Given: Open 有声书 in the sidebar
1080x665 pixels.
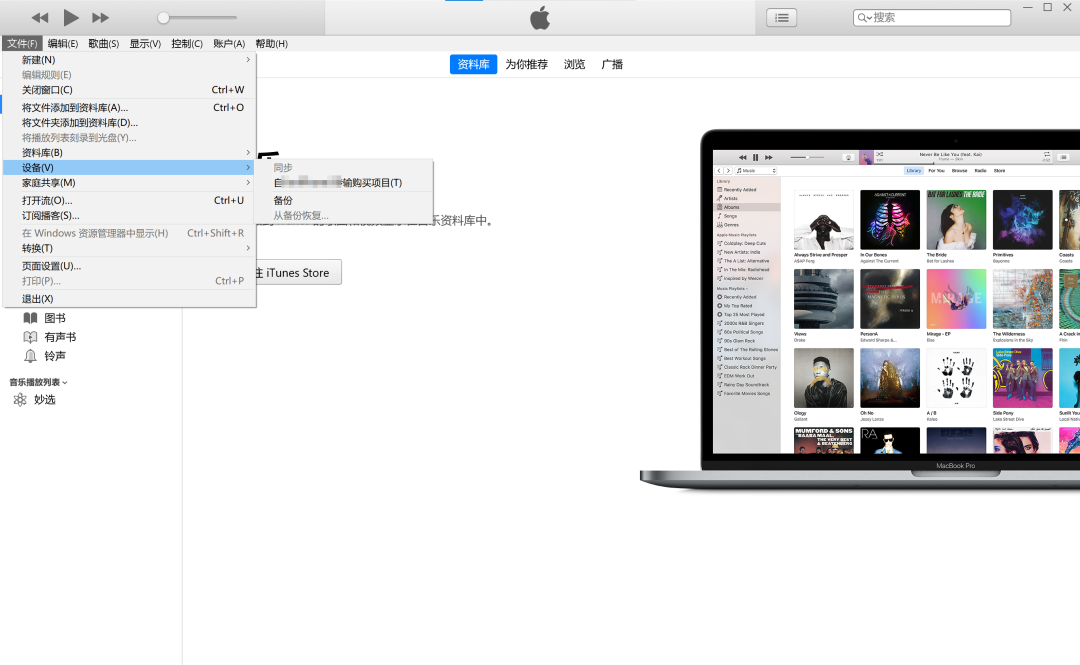Looking at the screenshot, I should tap(61, 337).
